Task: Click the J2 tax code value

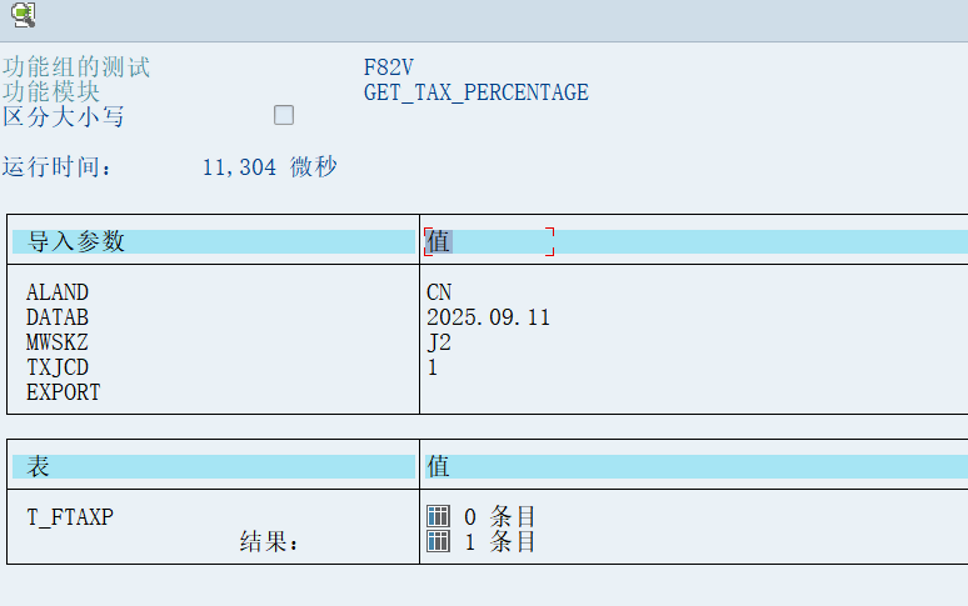Action: [439, 342]
